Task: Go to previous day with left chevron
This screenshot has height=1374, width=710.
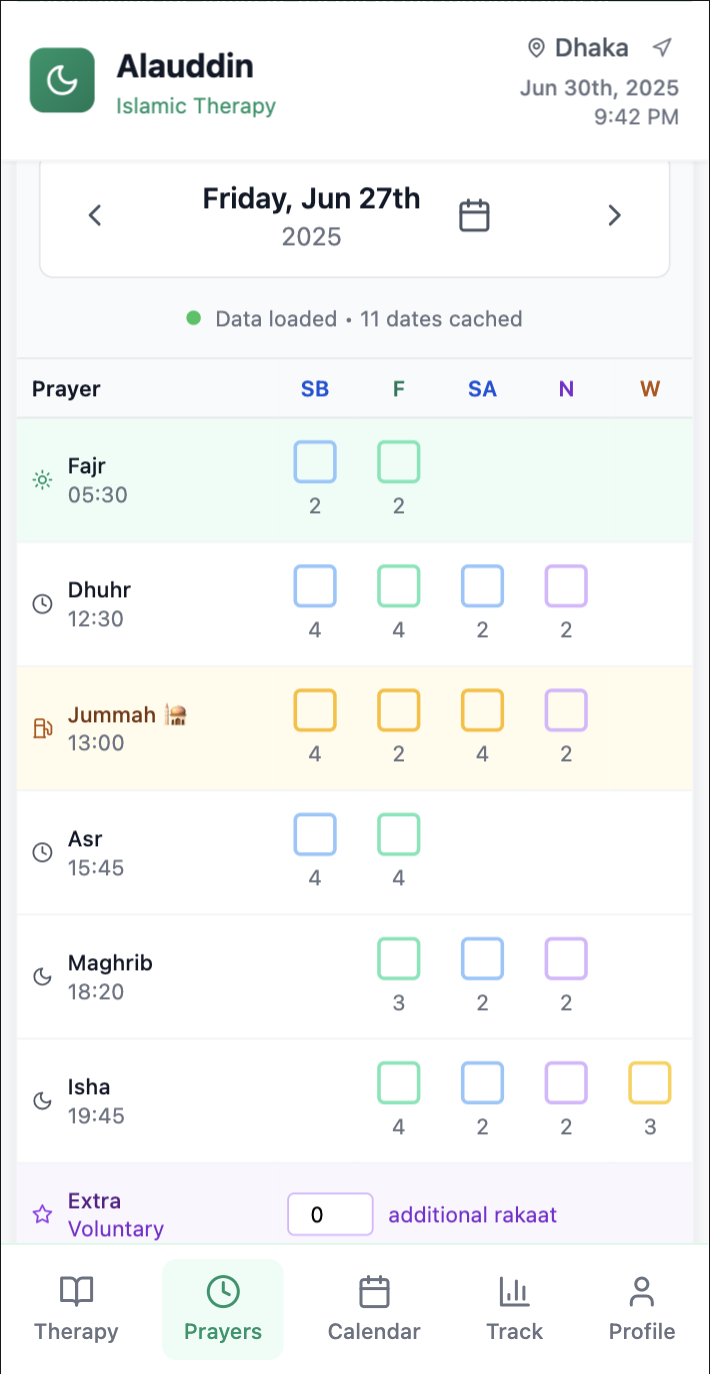Action: coord(95,215)
